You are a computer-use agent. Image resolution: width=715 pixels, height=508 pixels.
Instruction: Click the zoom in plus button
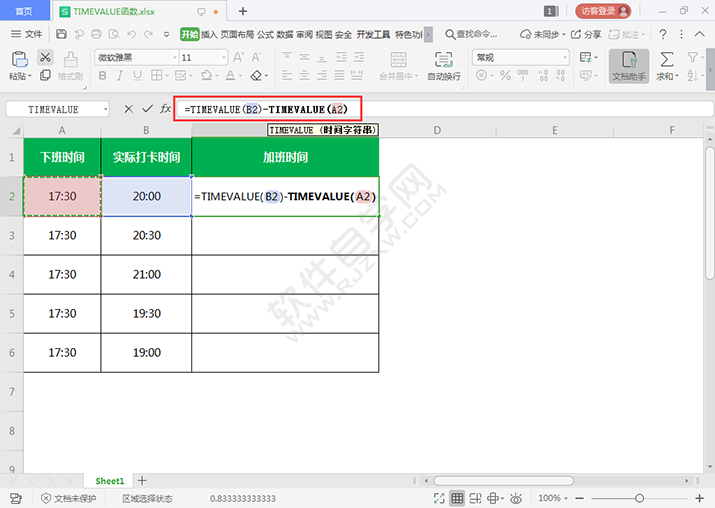[699, 498]
